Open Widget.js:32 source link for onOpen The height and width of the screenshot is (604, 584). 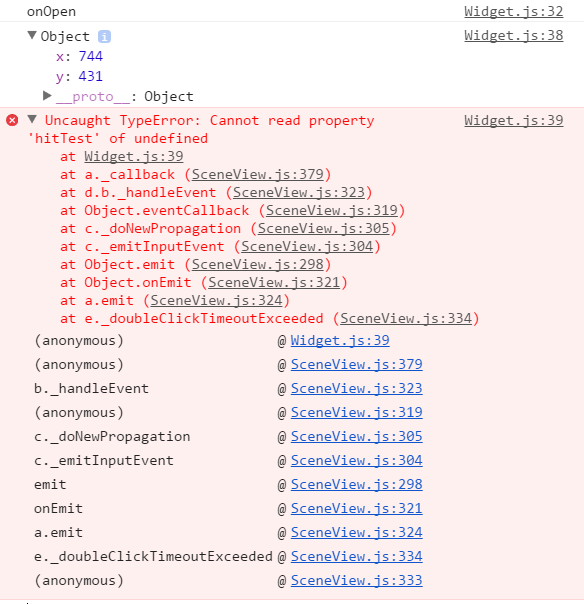coord(514,12)
